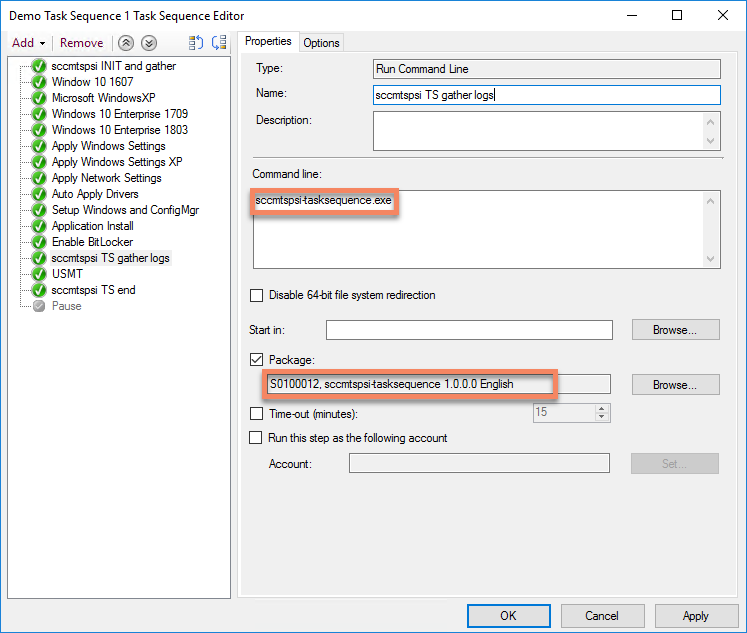Image resolution: width=747 pixels, height=633 pixels.
Task: Select the Properties tab
Action: click(268, 41)
